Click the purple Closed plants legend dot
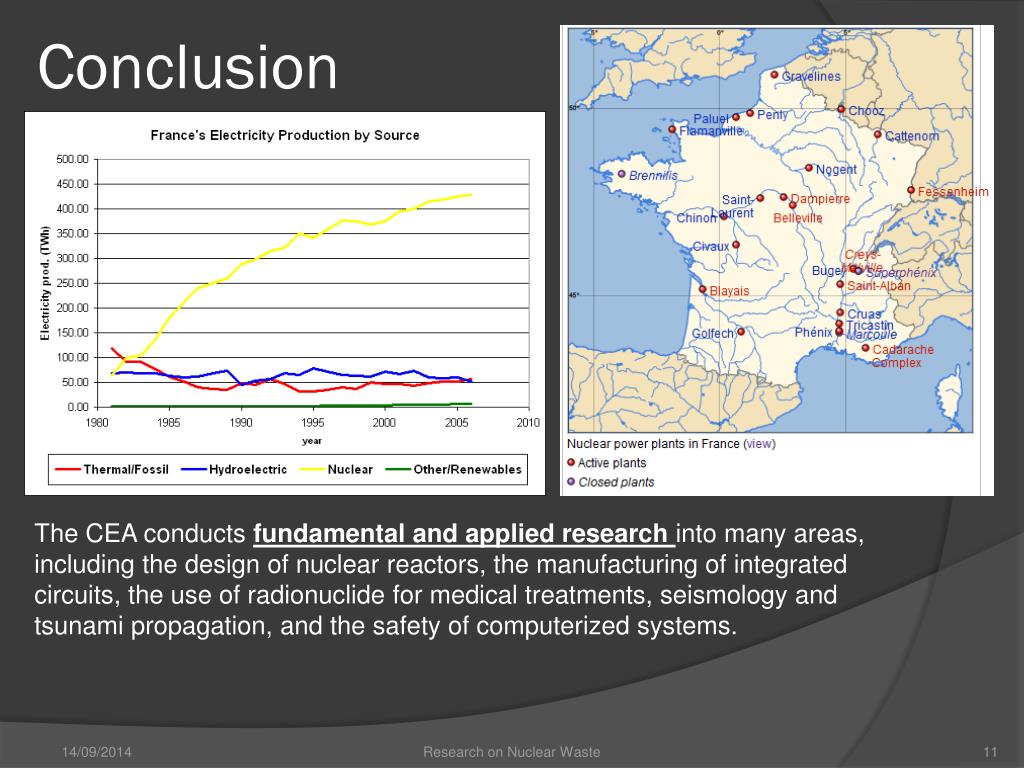Image resolution: width=1024 pixels, height=768 pixels. click(x=571, y=481)
